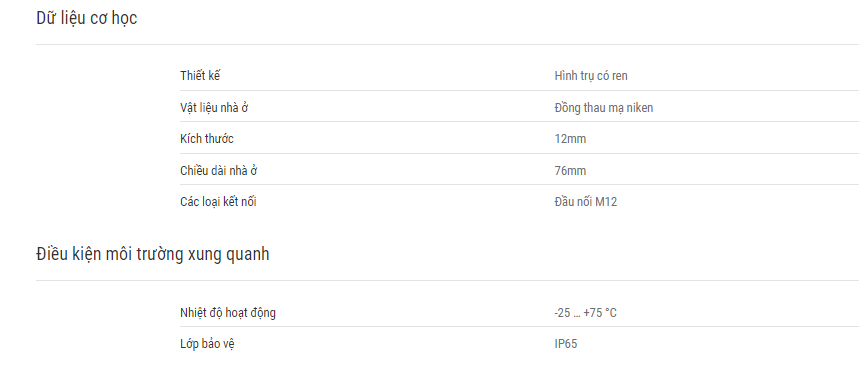Select the 'Nhiệt độ hoạt động' label
Screen dimensions: 859x371
click(x=228, y=313)
